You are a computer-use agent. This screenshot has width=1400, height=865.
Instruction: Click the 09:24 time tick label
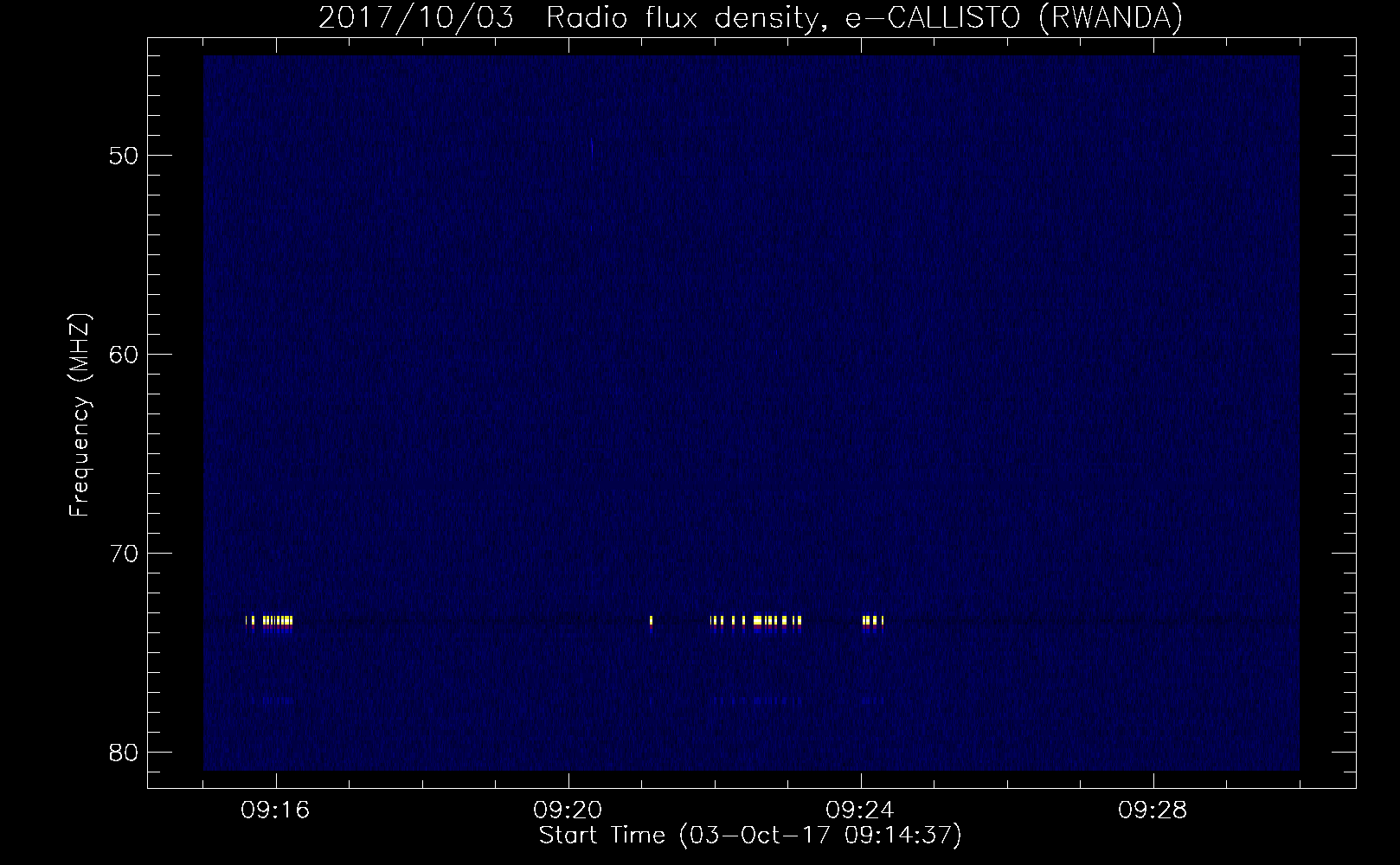[x=860, y=811]
